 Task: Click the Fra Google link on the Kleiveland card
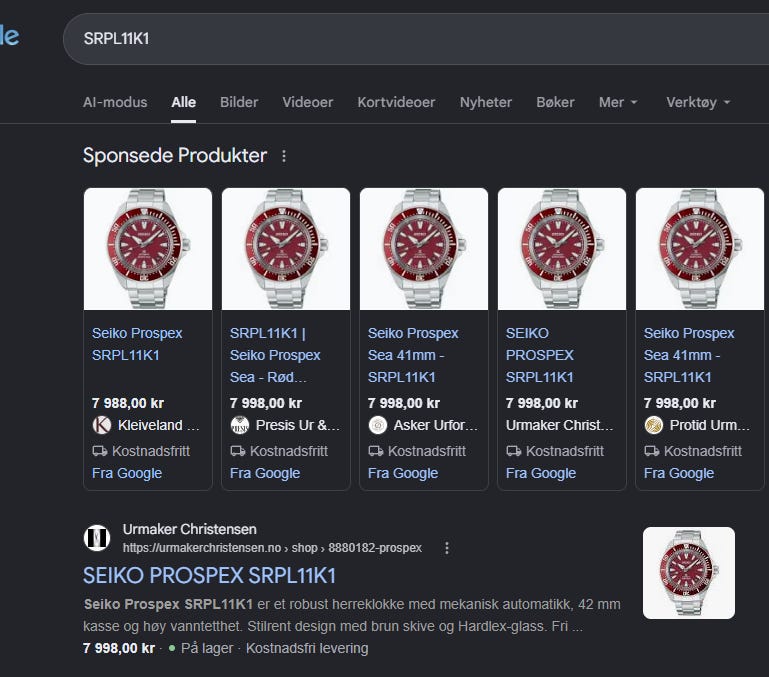coord(127,473)
